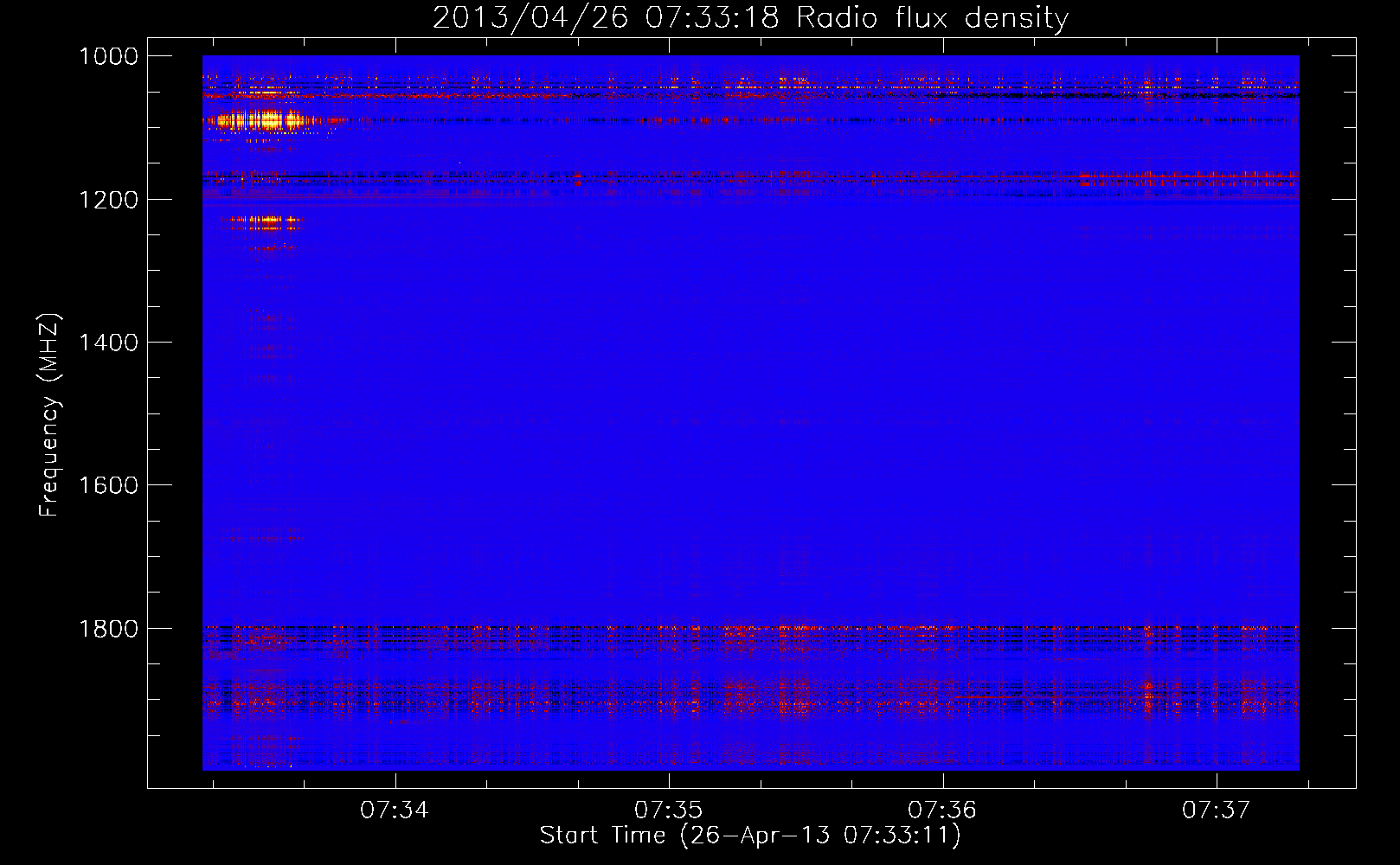Screen dimensions: 1400x865
Task: Click the red-yellow burst just below 1200 MHz
Action: 265,221
